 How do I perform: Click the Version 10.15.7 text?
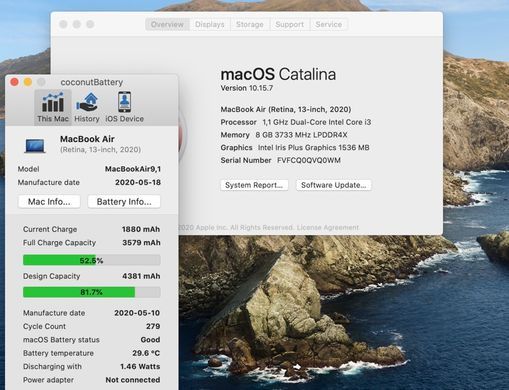pyautogui.click(x=247, y=88)
